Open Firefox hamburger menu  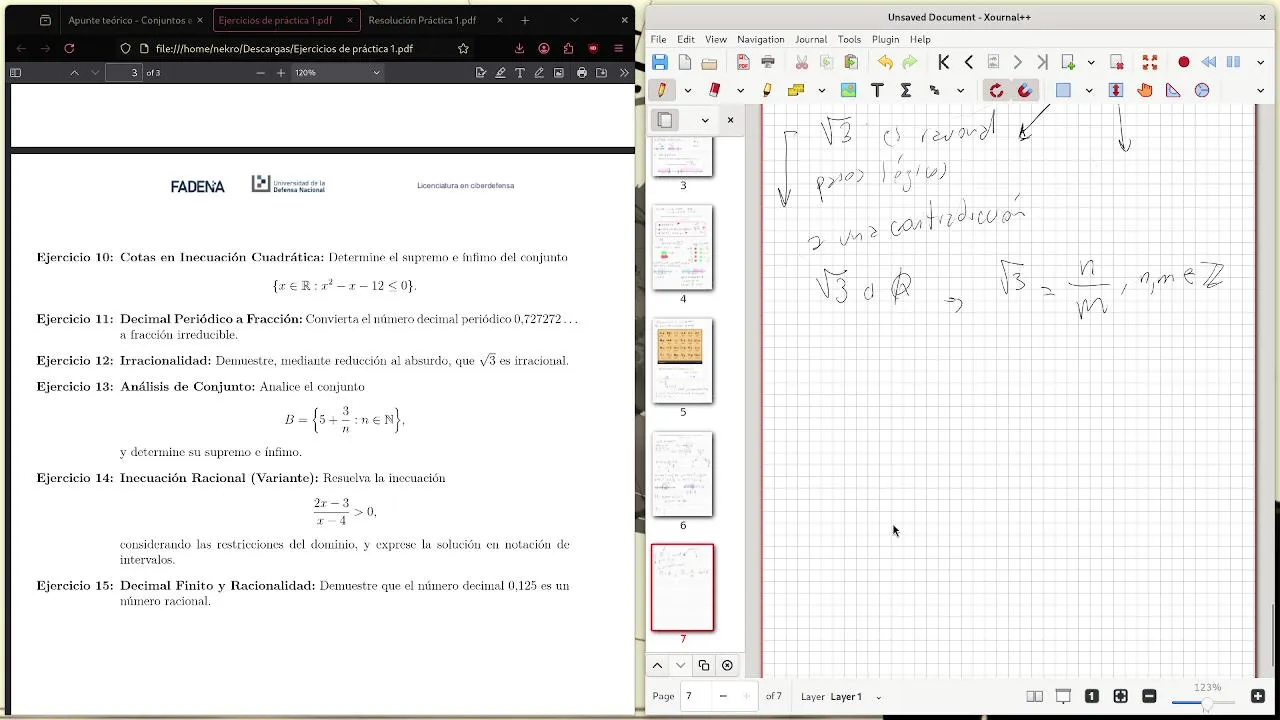(x=619, y=48)
